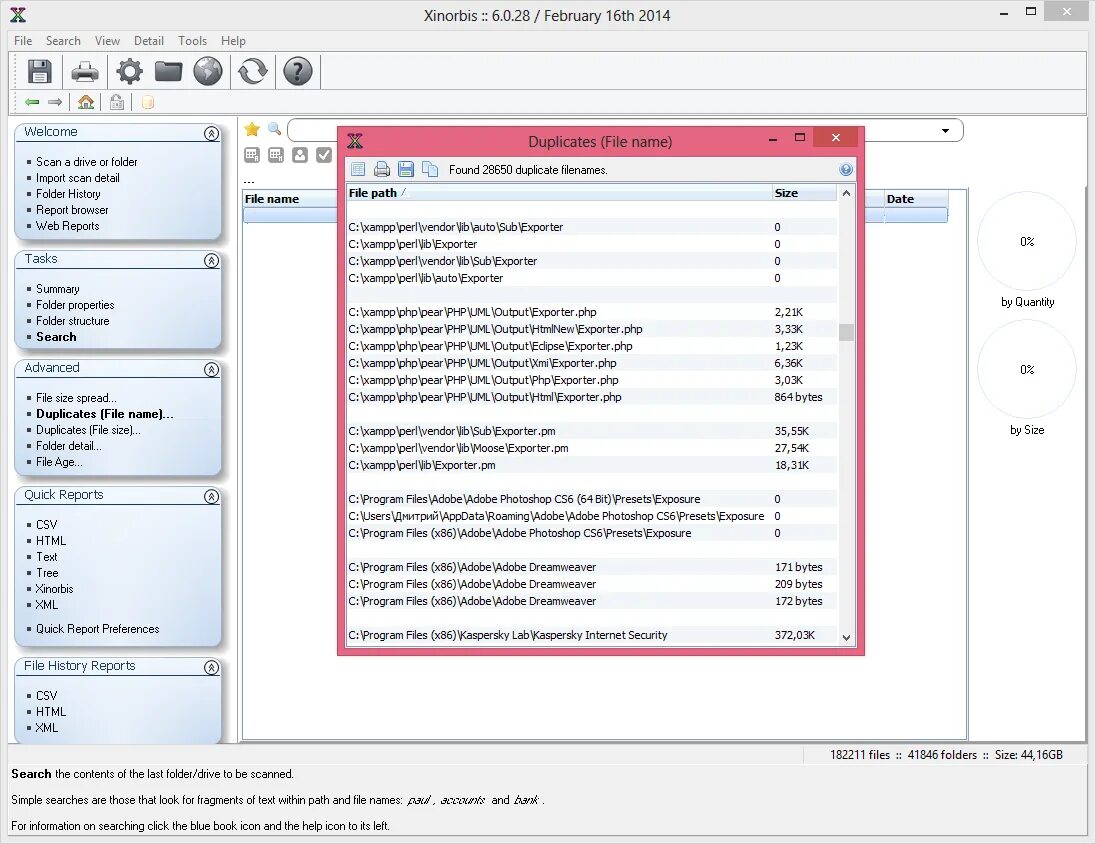
Task: Click the Xinorbis X logo in main title bar
Action: pos(18,15)
